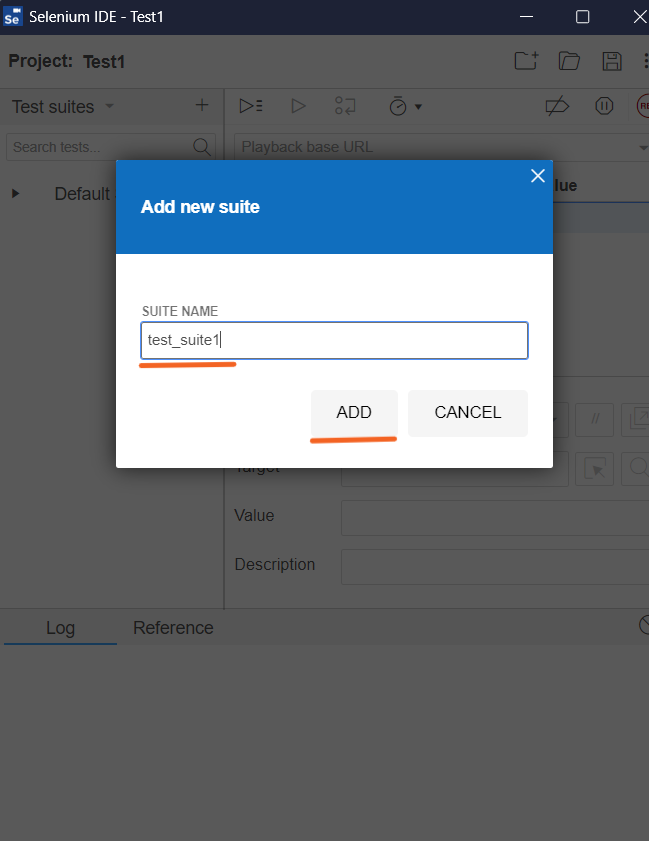This screenshot has width=649, height=841.
Task: Select target in page picker icon
Action: pyautogui.click(x=594, y=469)
